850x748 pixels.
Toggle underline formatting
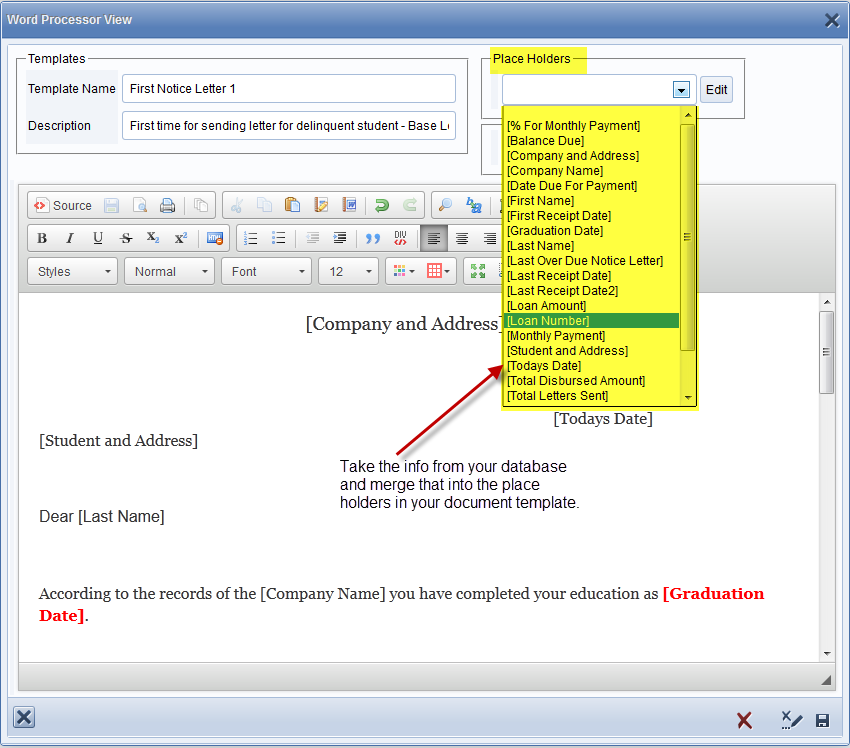98,238
